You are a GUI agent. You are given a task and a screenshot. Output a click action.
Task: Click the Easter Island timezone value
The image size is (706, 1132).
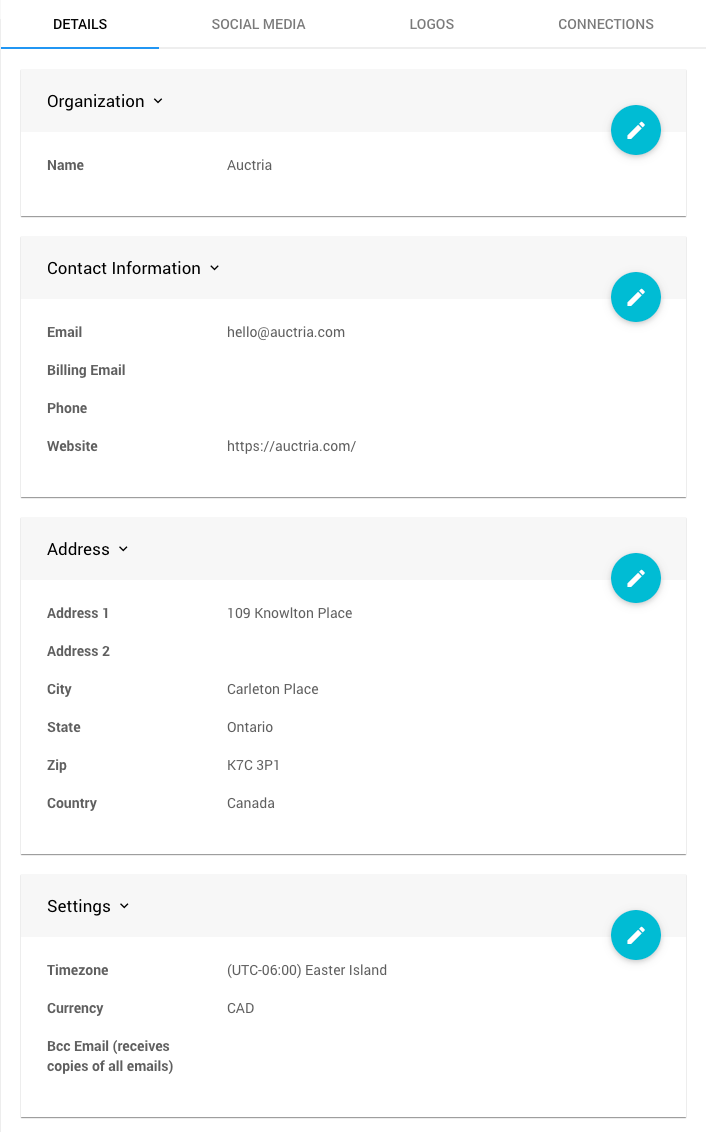[x=306, y=970]
